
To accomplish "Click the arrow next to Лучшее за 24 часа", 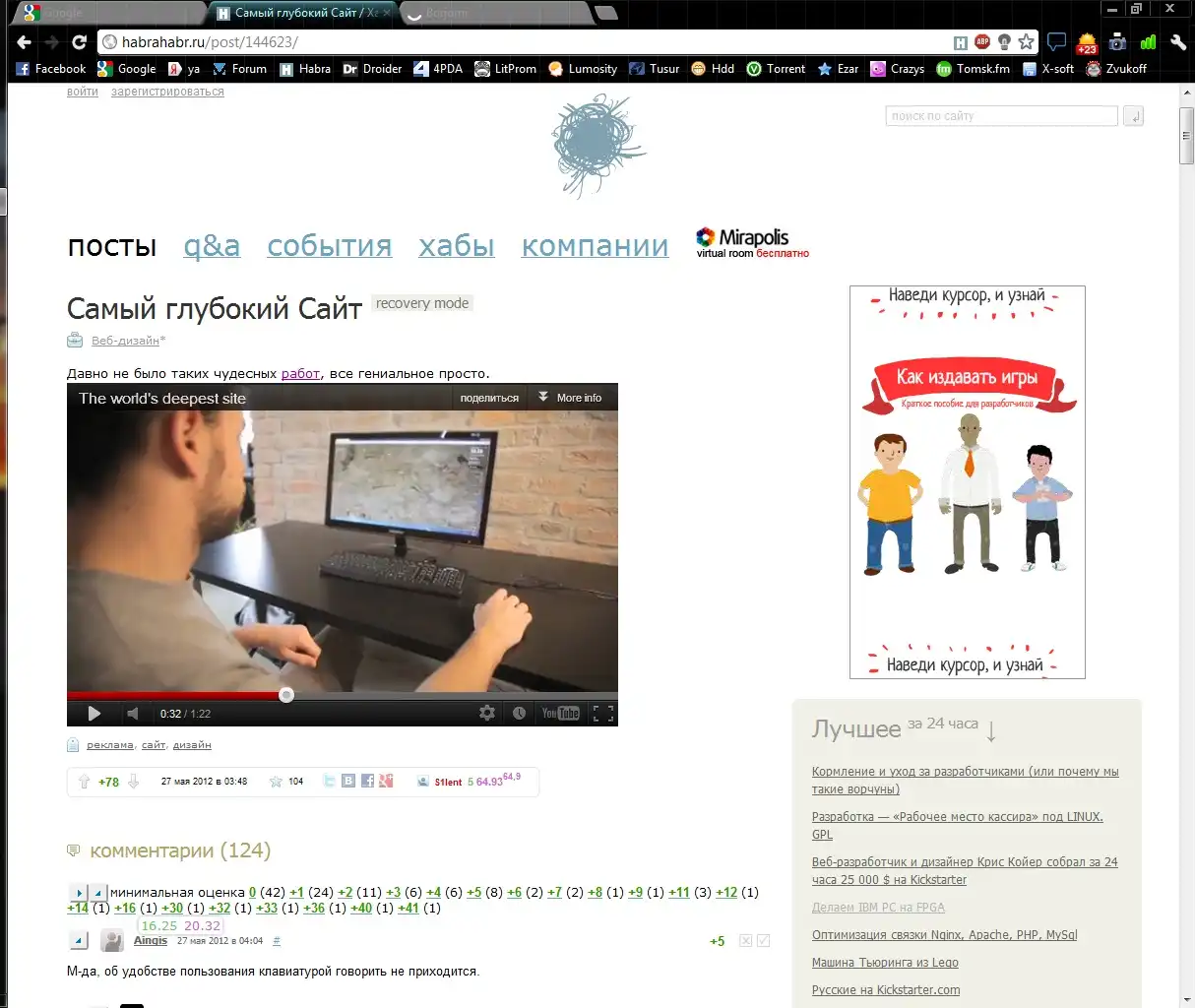I will 991,730.
